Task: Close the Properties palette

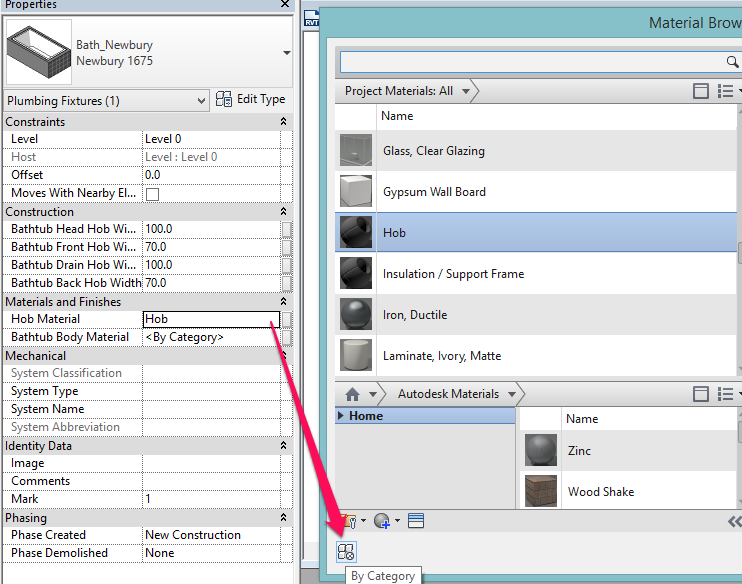Action: [285, 4]
